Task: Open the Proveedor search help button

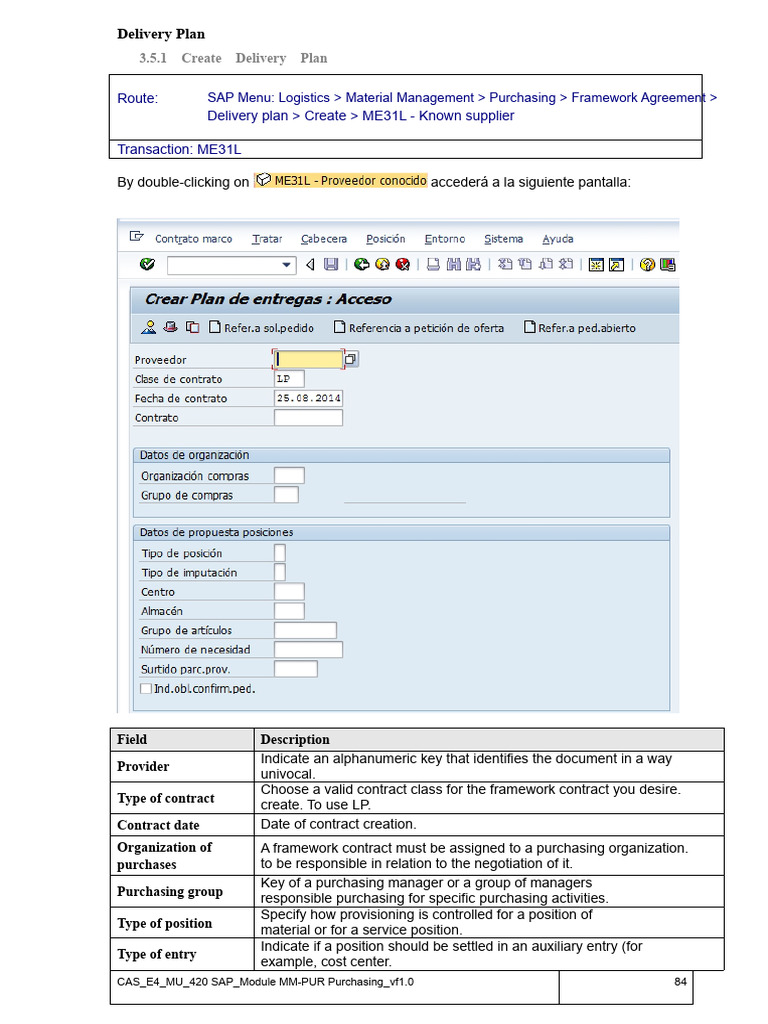Action: (x=351, y=359)
